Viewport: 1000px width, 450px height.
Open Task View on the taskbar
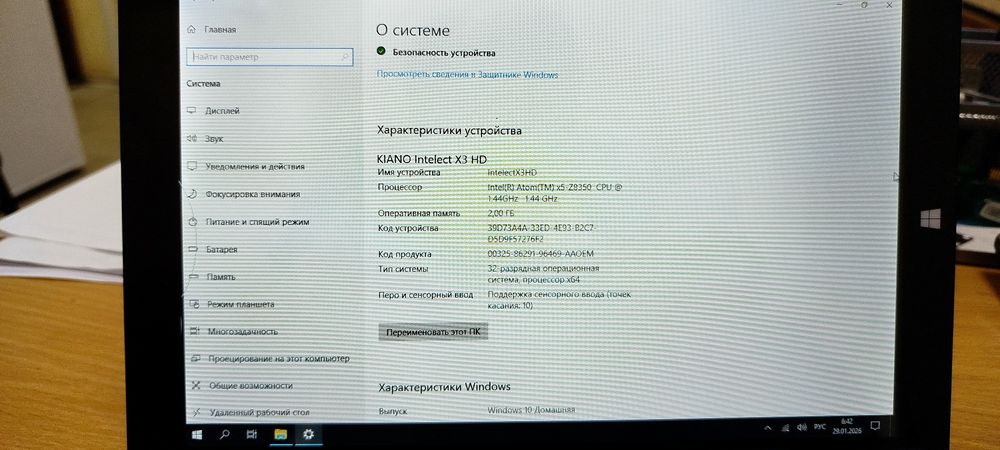click(x=252, y=435)
